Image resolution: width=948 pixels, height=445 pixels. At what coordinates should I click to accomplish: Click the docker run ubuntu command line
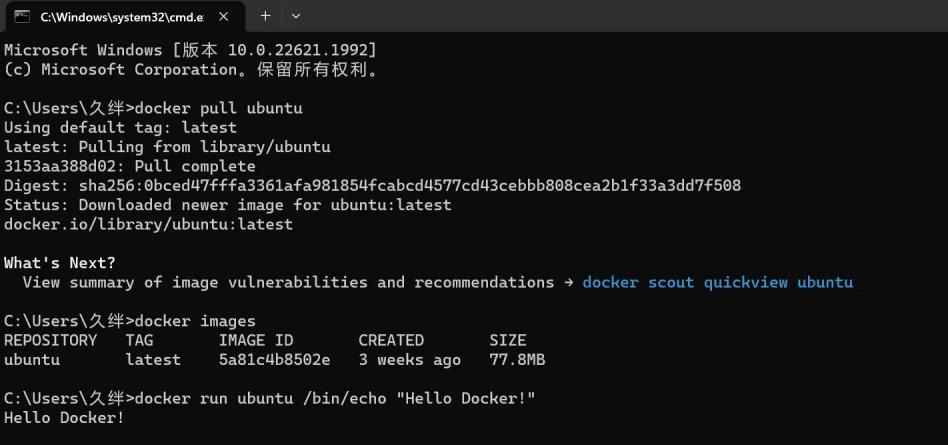[270, 398]
